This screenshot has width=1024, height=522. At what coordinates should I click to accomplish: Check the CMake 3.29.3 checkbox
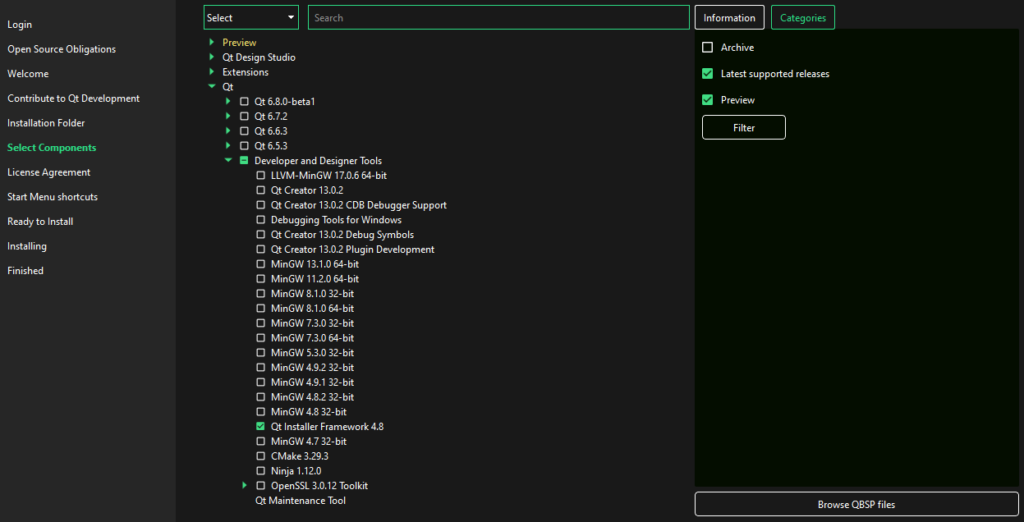(261, 455)
